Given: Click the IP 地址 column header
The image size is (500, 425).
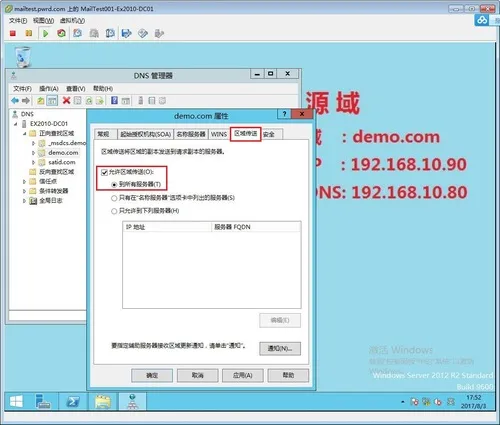Looking at the screenshot, I should [167, 227].
